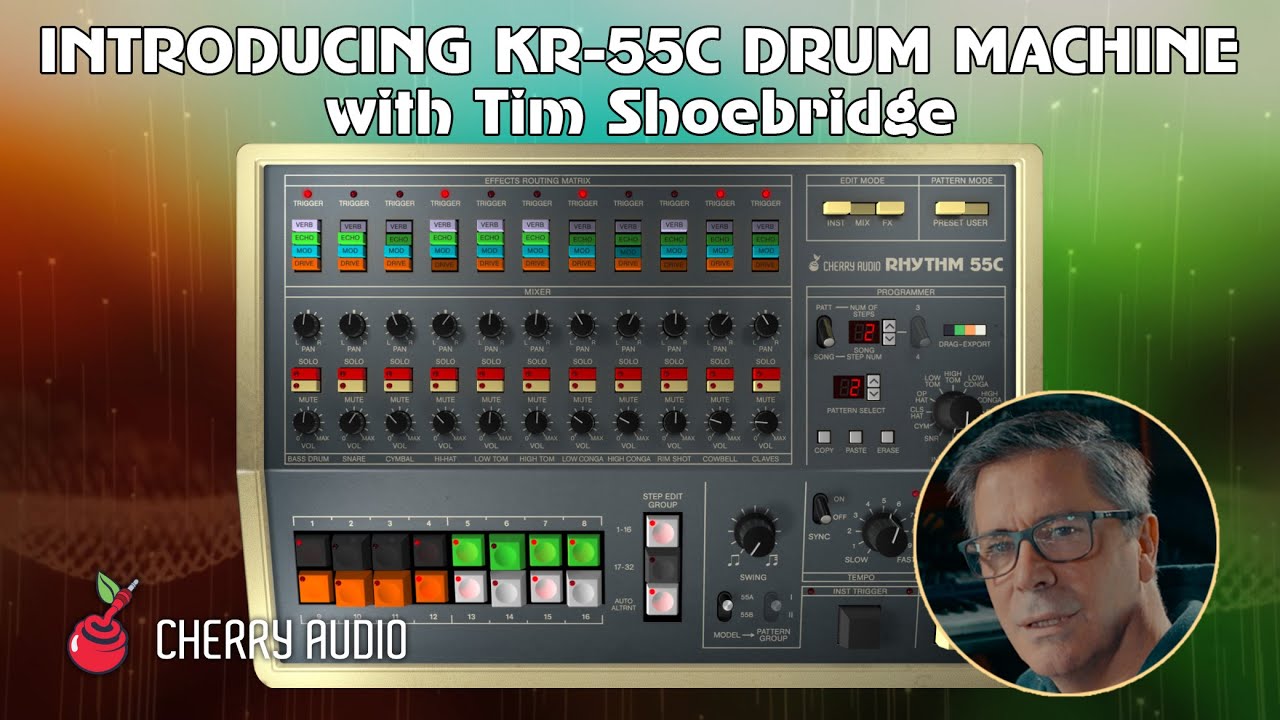
Task: Toggle orange step 9 button
Action: 314,587
